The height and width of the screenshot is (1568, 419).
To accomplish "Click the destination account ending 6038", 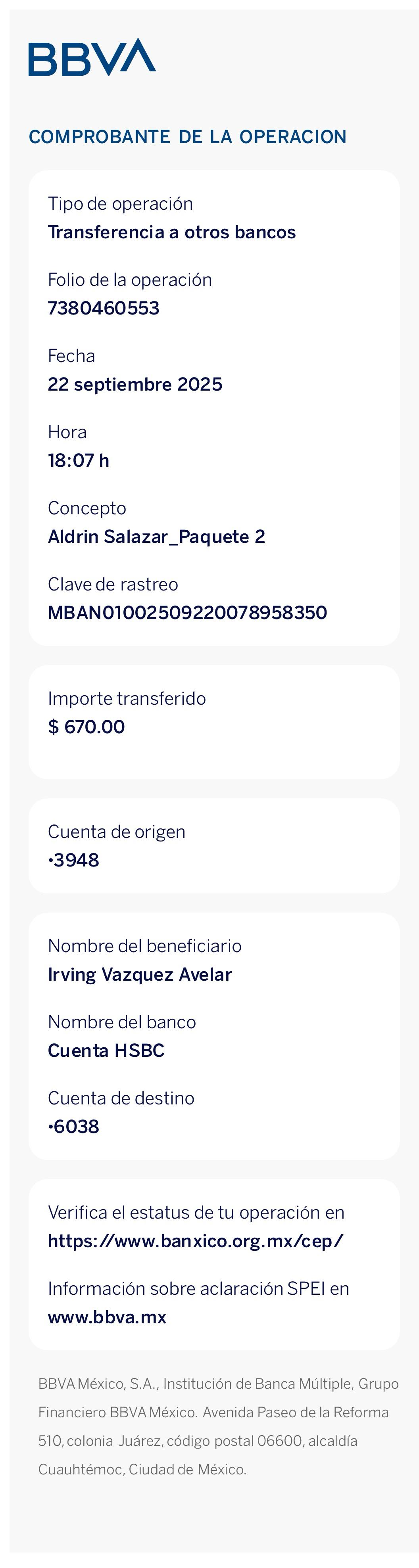I will (74, 1126).
